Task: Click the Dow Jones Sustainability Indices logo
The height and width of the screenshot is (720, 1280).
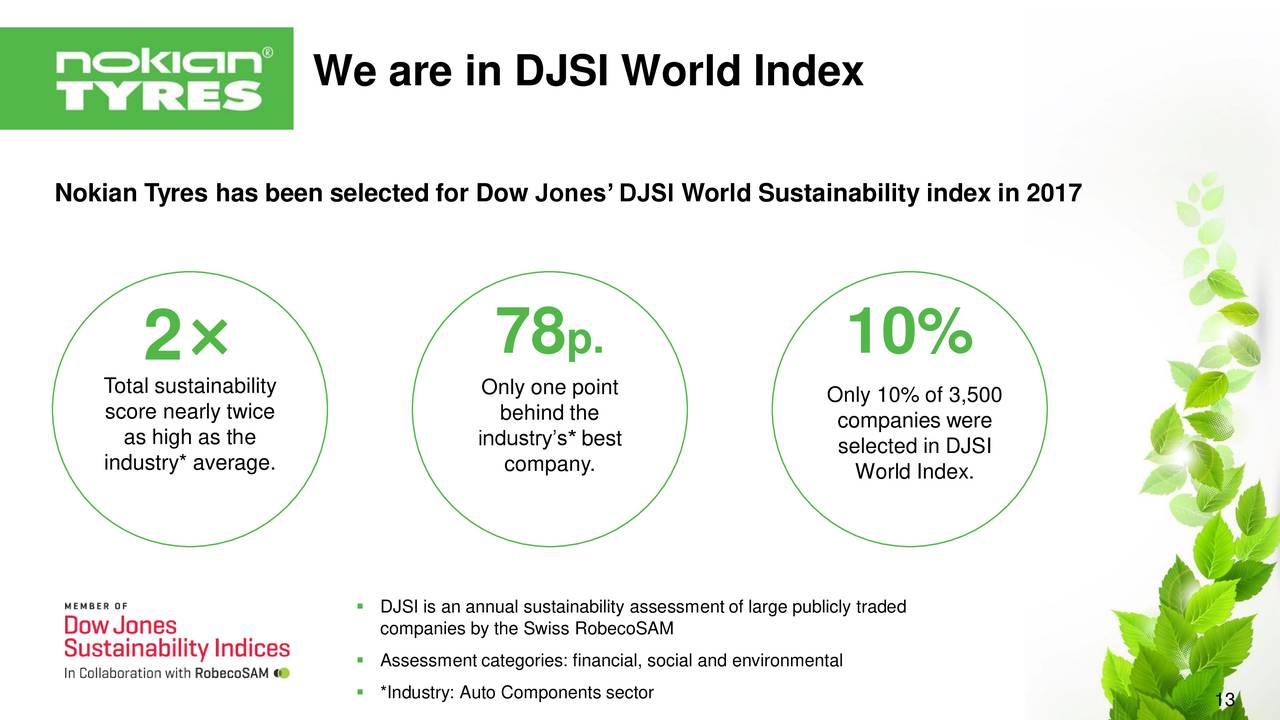Action: click(x=177, y=641)
